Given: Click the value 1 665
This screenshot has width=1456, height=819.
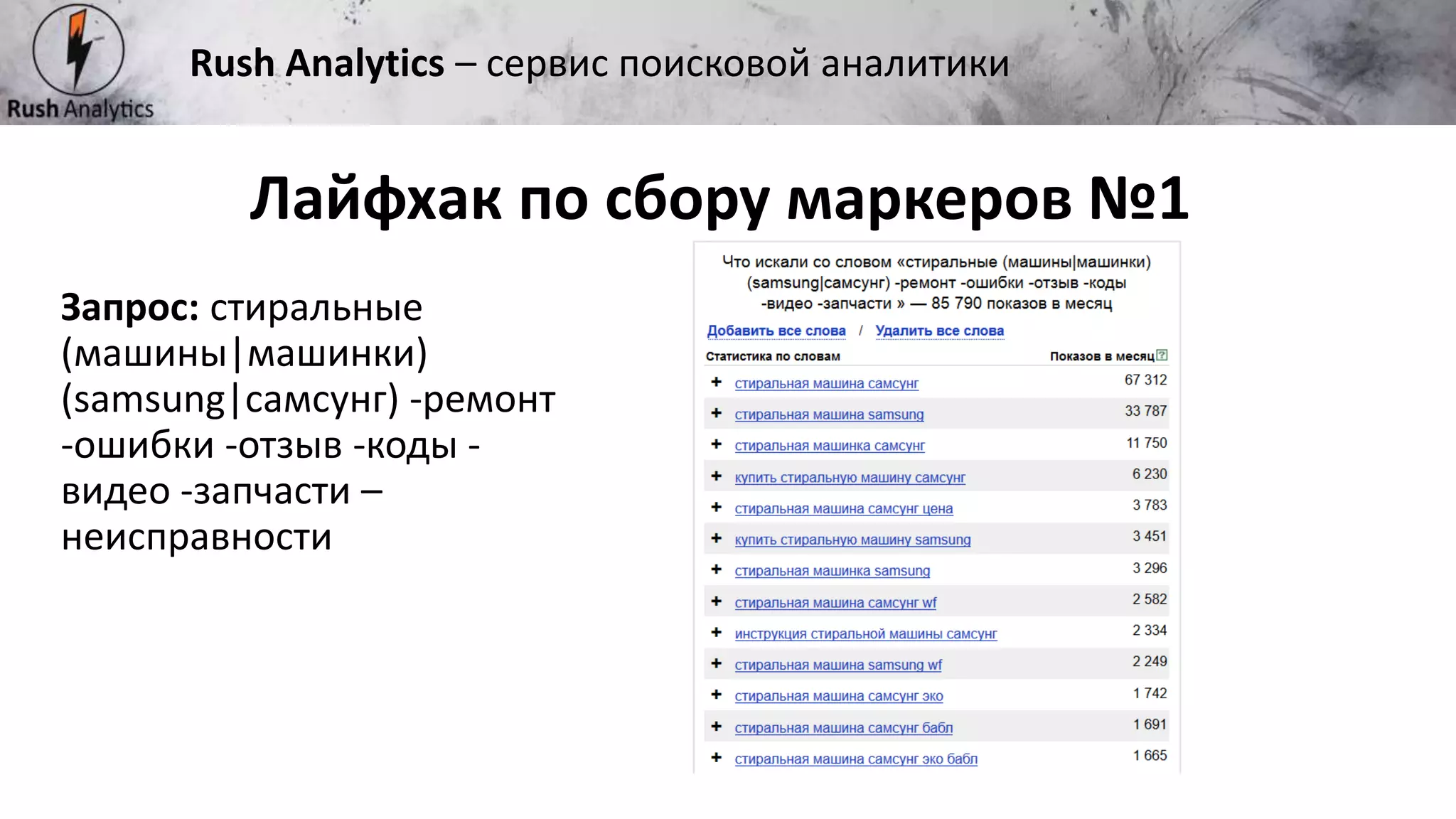Looking at the screenshot, I should click(1150, 756).
